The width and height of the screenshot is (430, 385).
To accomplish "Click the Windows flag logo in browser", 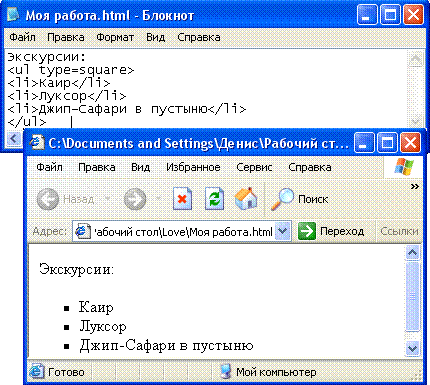I will point(404,167).
